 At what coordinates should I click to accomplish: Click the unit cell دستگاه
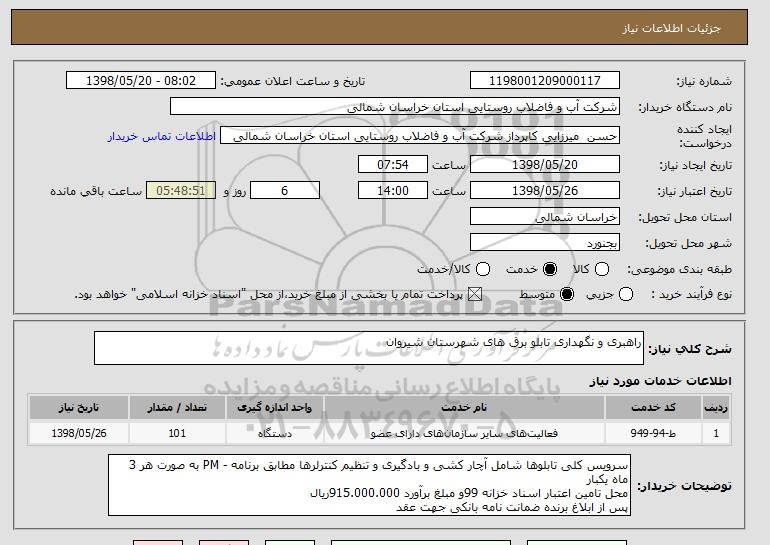pyautogui.click(x=275, y=433)
